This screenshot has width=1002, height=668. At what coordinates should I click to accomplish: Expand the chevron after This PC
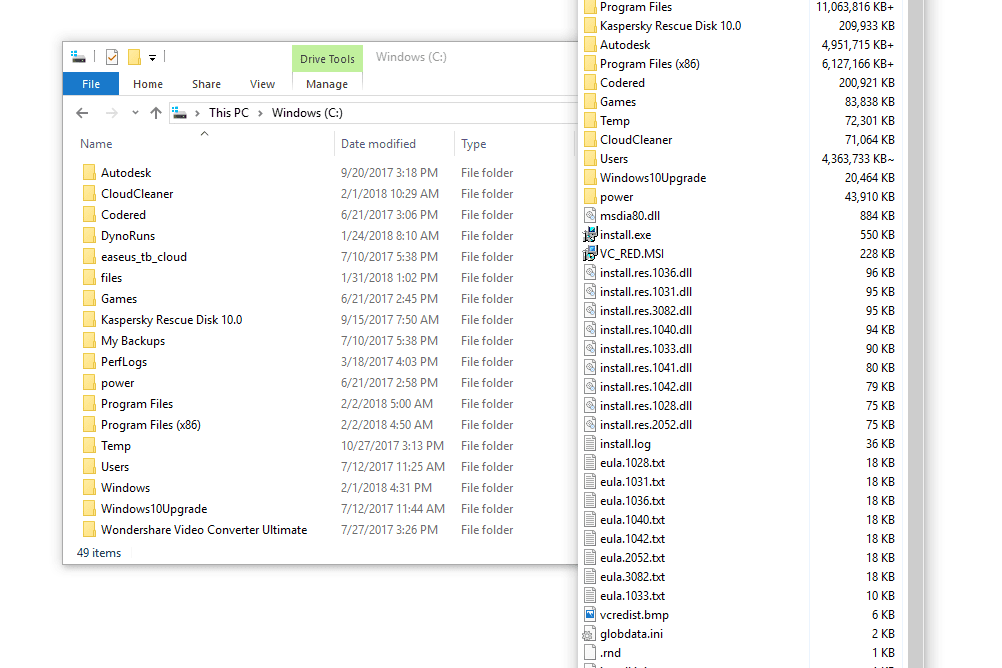click(260, 113)
